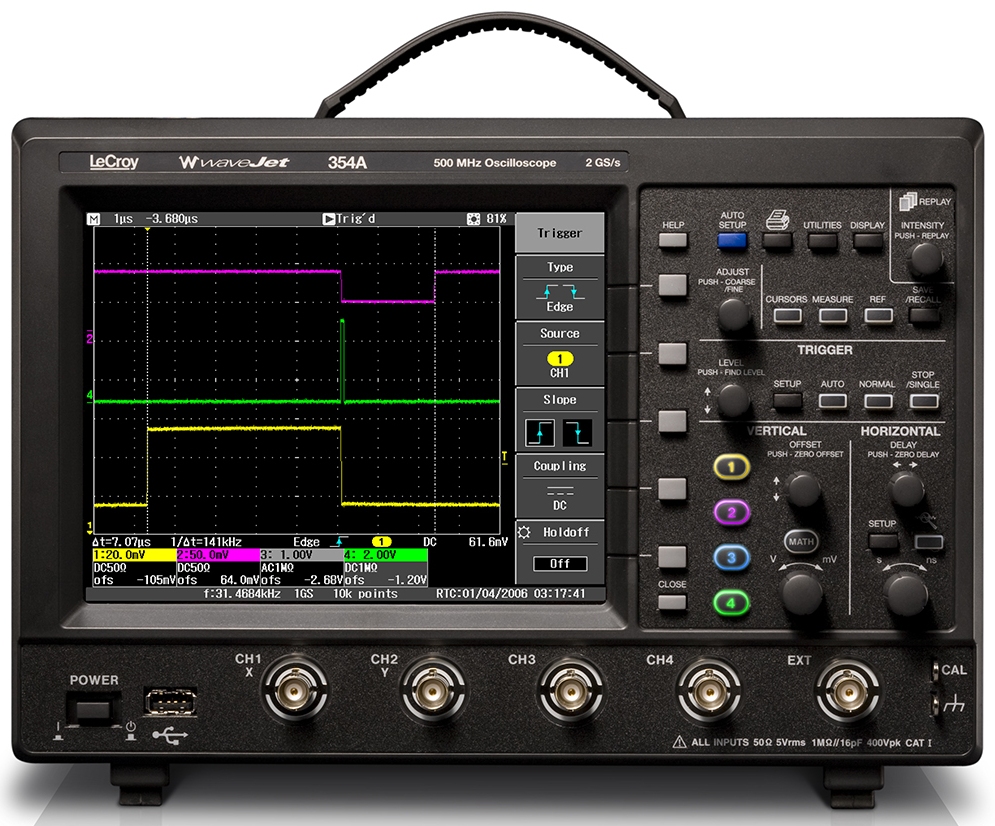Toggle Holdoff Off setting on screen
995x826 pixels.
click(559, 563)
